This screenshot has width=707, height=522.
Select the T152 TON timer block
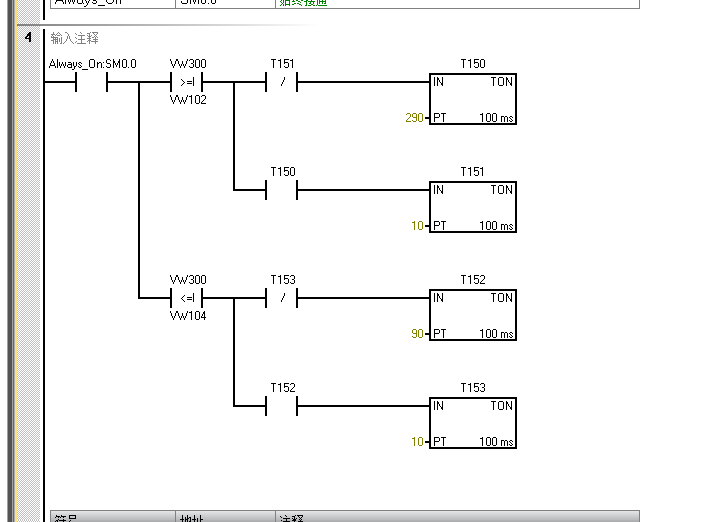(472, 316)
